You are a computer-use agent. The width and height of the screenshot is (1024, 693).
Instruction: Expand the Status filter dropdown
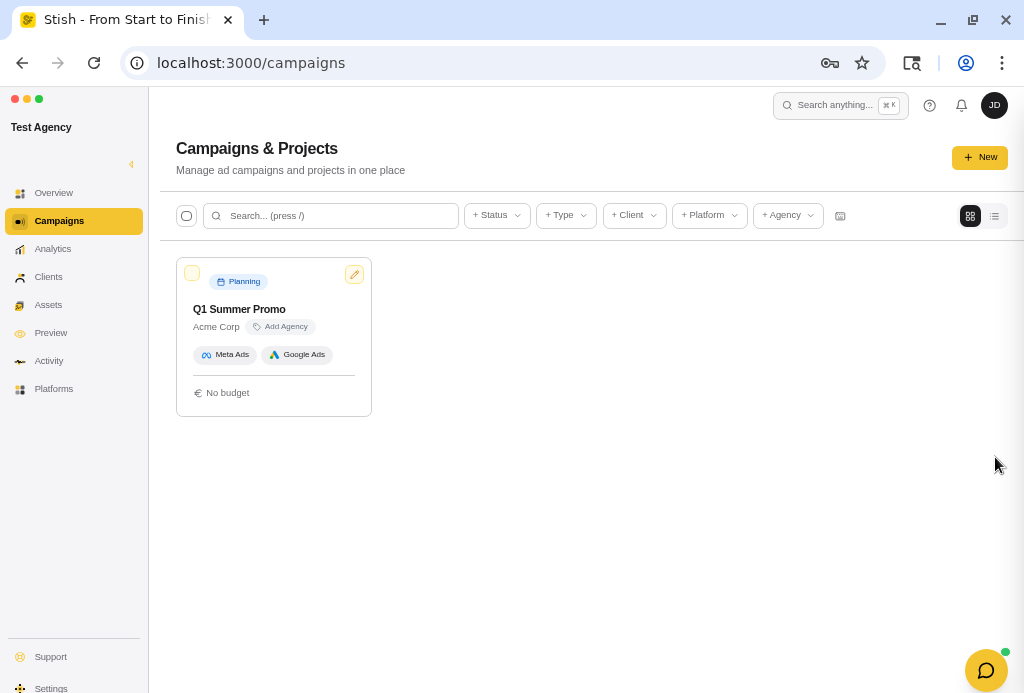[497, 216]
